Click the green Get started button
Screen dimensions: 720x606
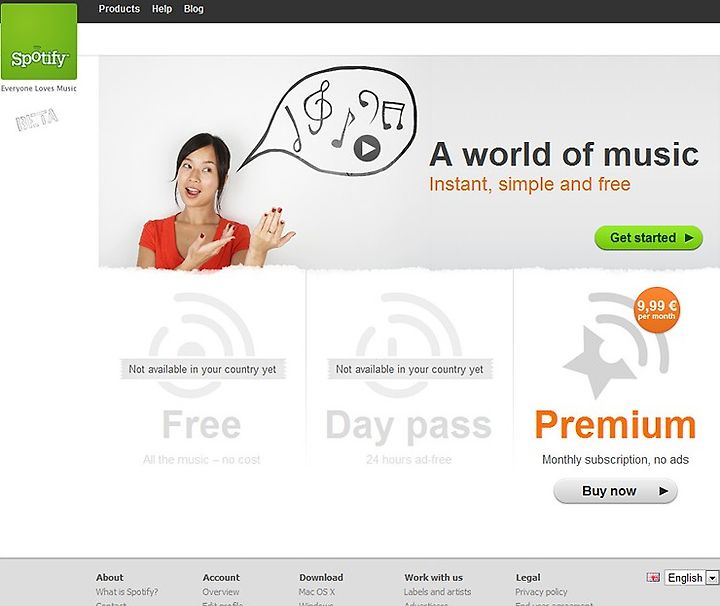coord(648,238)
